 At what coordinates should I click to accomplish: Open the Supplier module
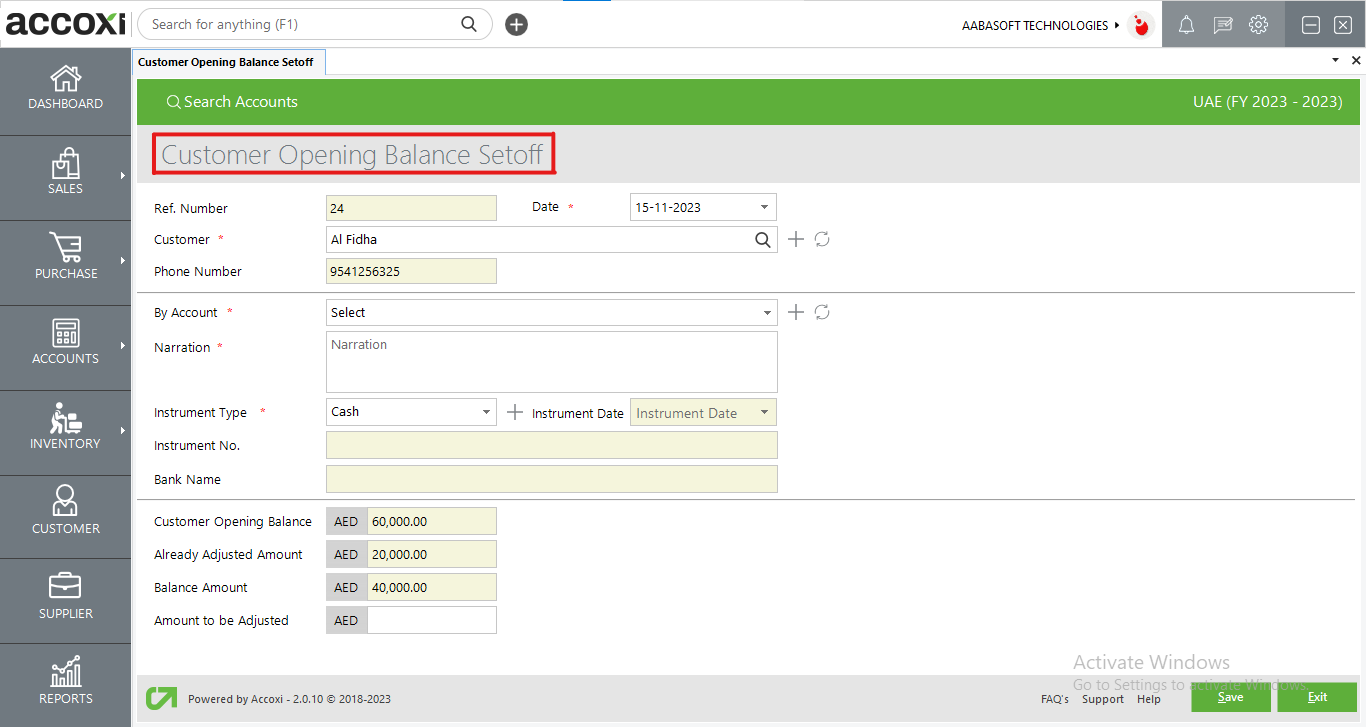pyautogui.click(x=65, y=598)
